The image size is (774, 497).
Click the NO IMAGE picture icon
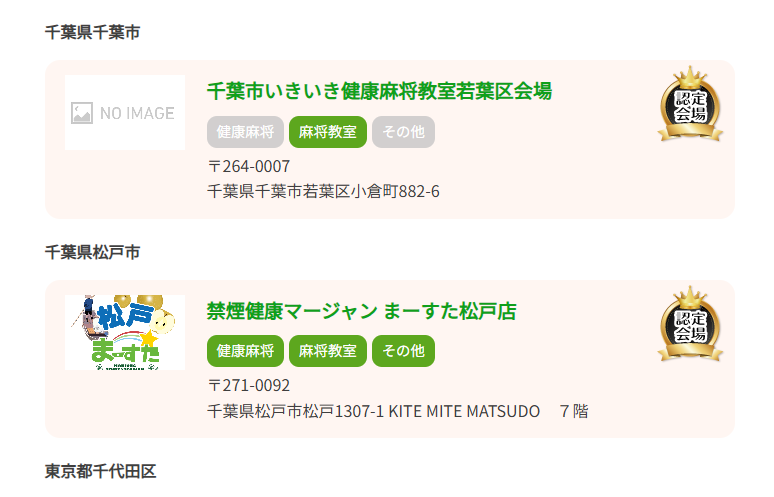[x=82, y=113]
